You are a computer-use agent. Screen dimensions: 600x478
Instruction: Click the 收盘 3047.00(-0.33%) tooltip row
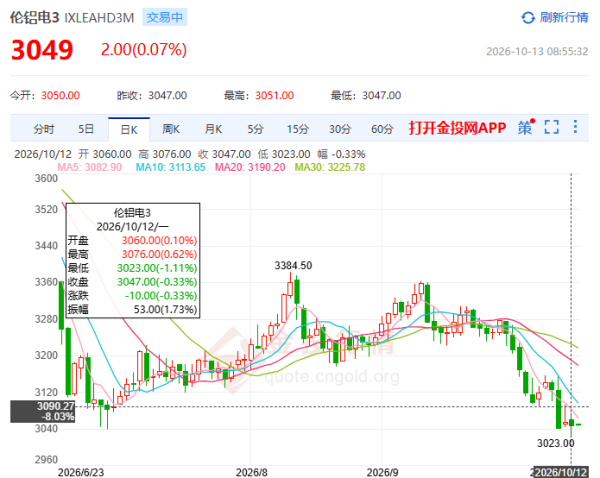(x=132, y=282)
